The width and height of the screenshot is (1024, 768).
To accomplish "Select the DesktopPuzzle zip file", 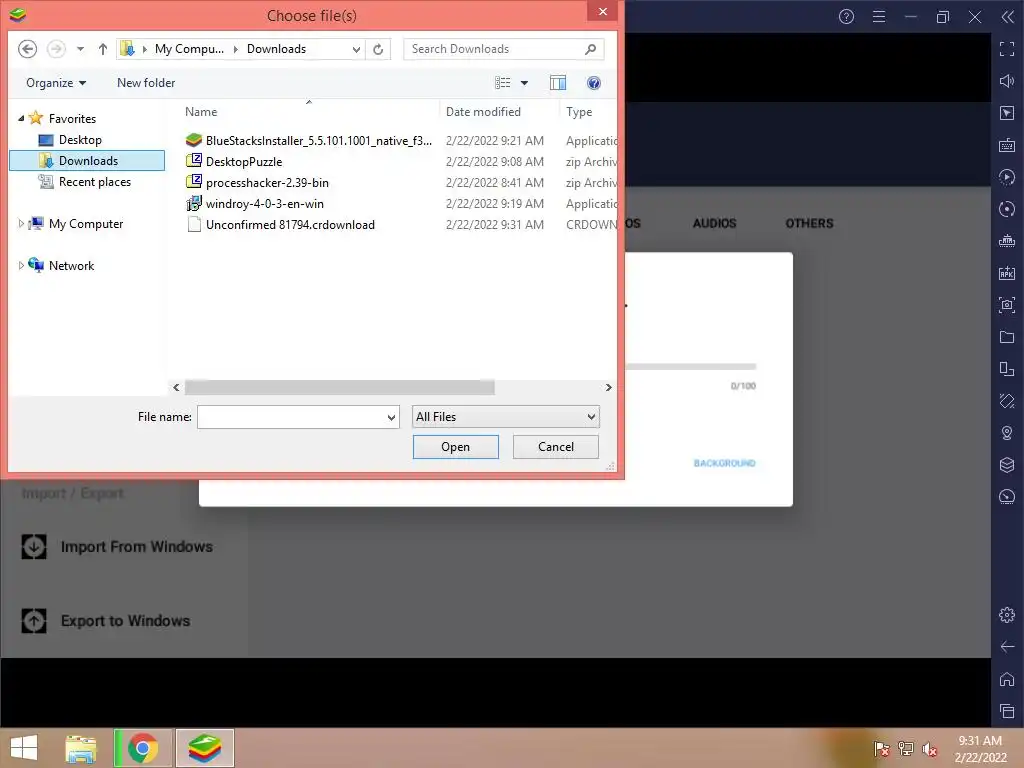I will (x=234, y=161).
